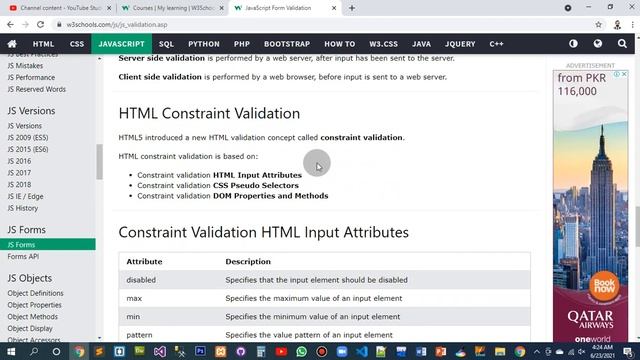Open Word from taskbar
Viewport: 640px width, 360px height.
pos(421,351)
